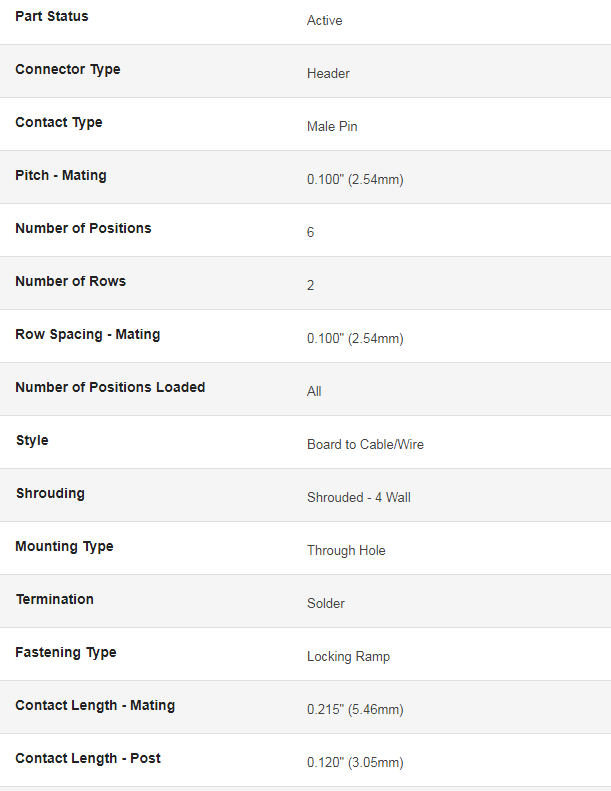This screenshot has height=791, width=611.
Task: Select the Active status value
Action: coord(324,21)
